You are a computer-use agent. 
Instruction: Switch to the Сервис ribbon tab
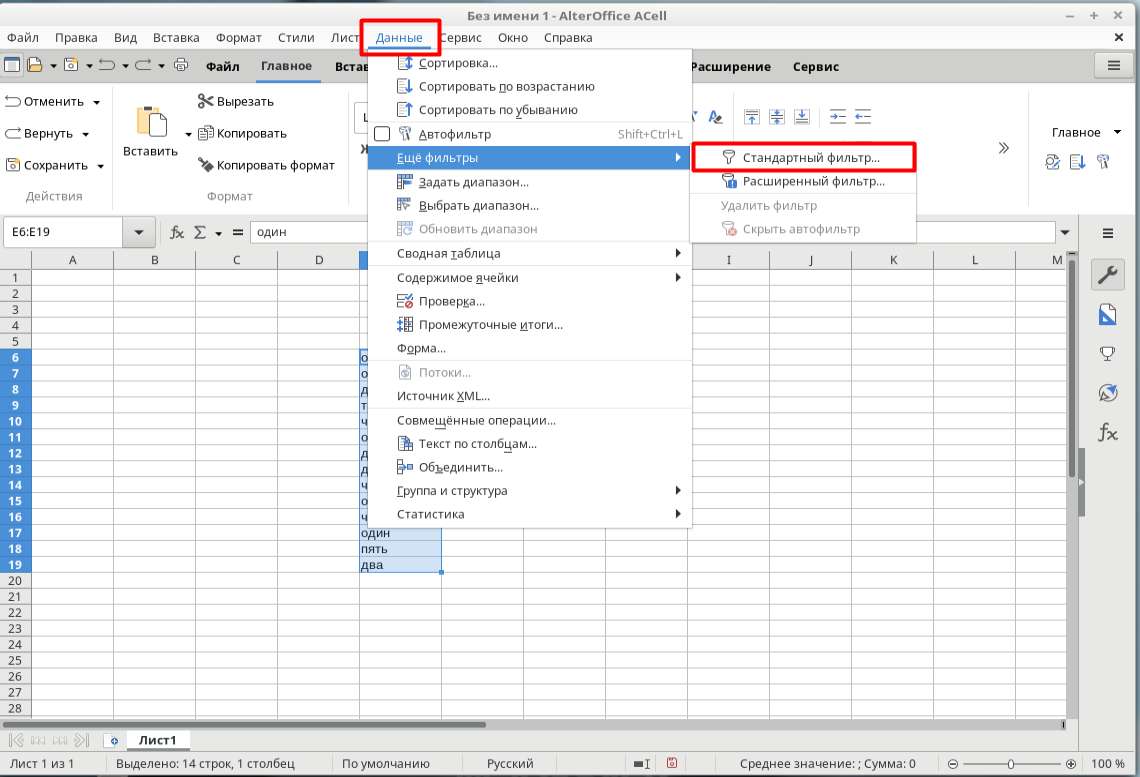click(x=816, y=66)
